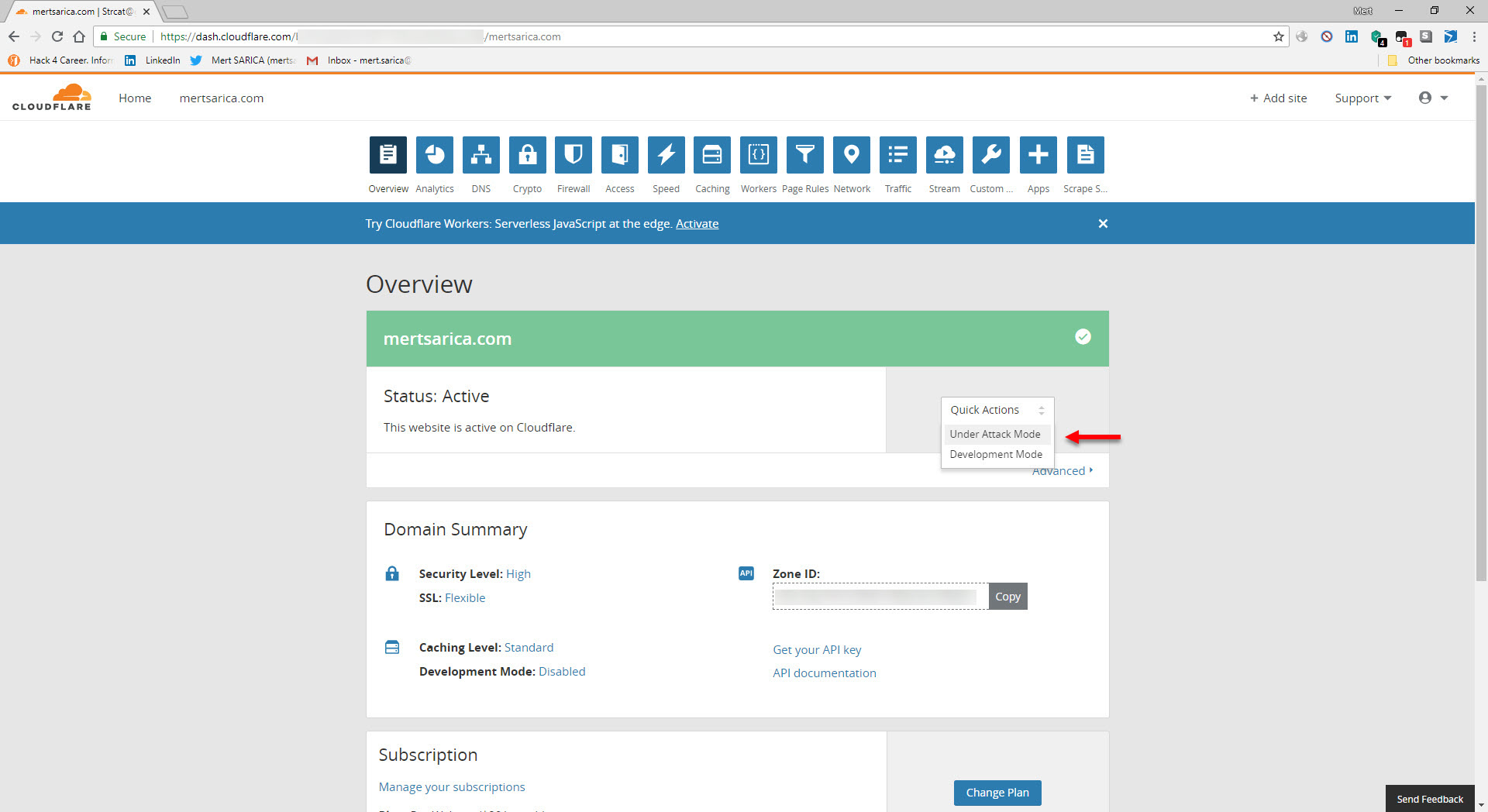1488x812 pixels.
Task: Click the Activate Workers link
Action: click(697, 224)
